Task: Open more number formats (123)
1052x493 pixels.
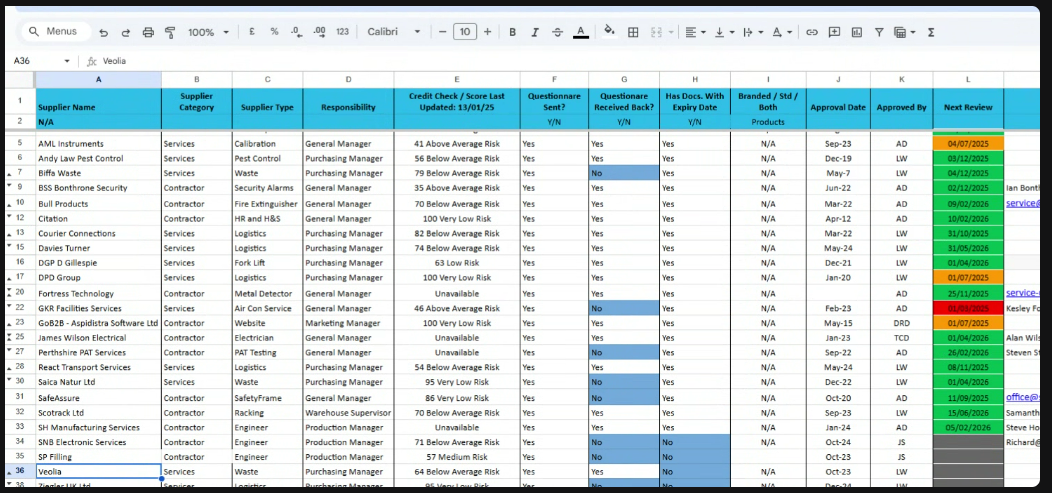Action: (x=342, y=32)
